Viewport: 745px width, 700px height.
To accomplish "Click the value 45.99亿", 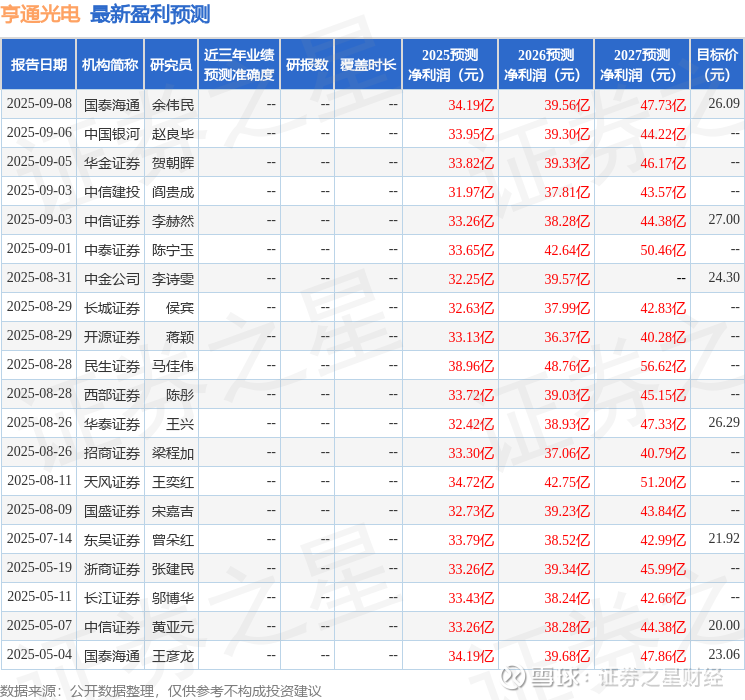I will coord(663,569).
